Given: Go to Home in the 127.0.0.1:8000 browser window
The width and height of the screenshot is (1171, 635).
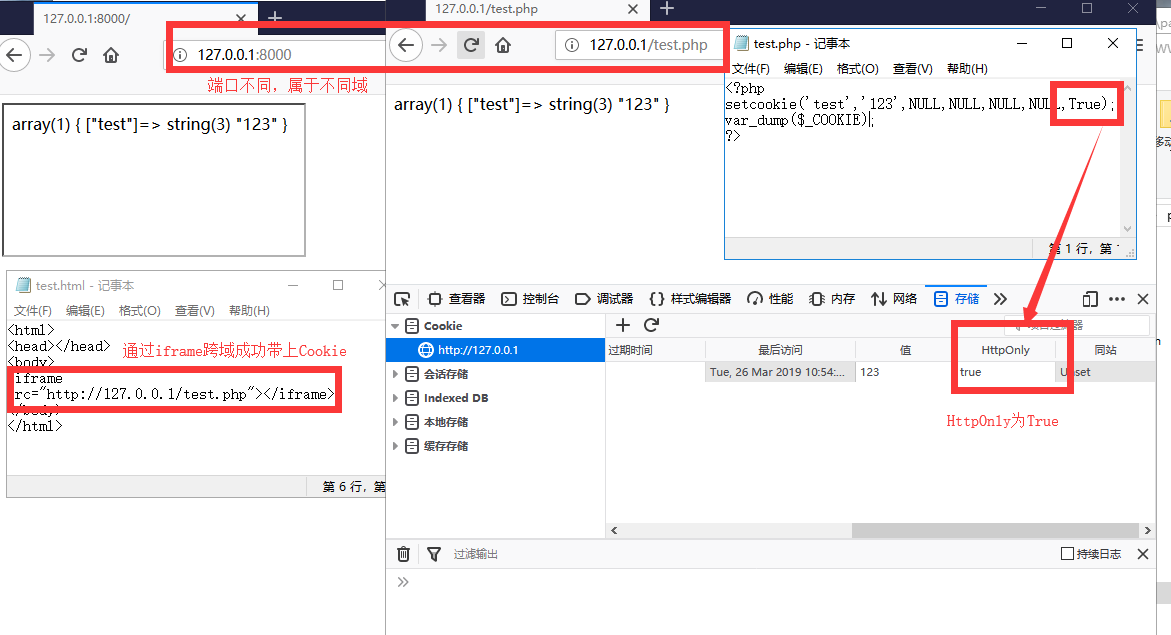Looking at the screenshot, I should 111,55.
